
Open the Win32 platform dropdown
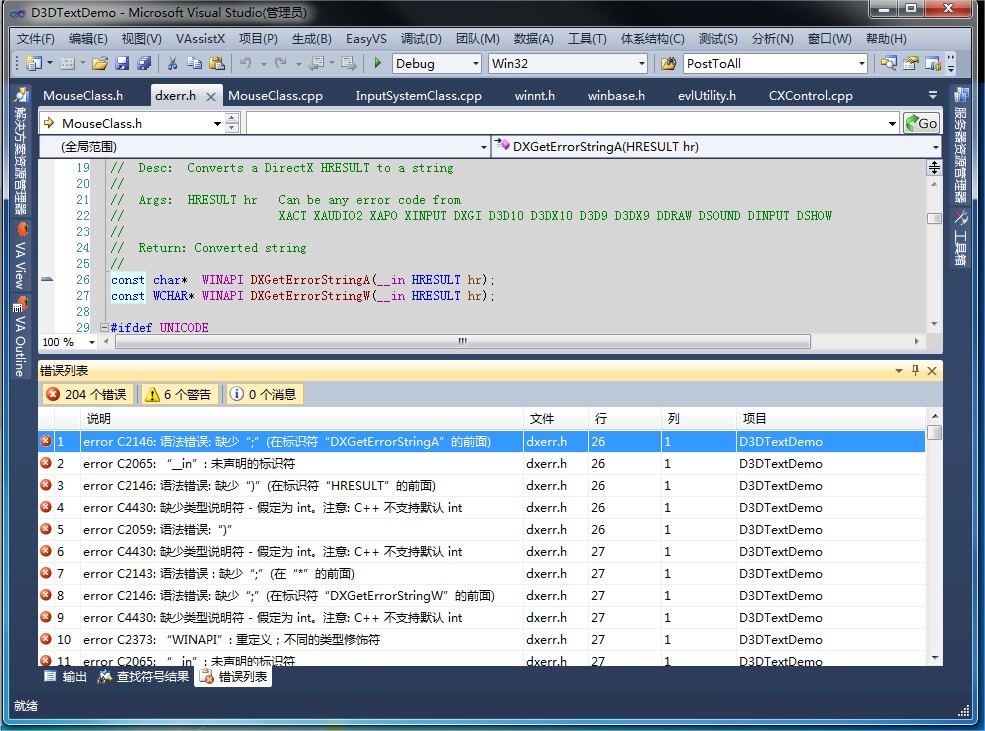pos(641,63)
